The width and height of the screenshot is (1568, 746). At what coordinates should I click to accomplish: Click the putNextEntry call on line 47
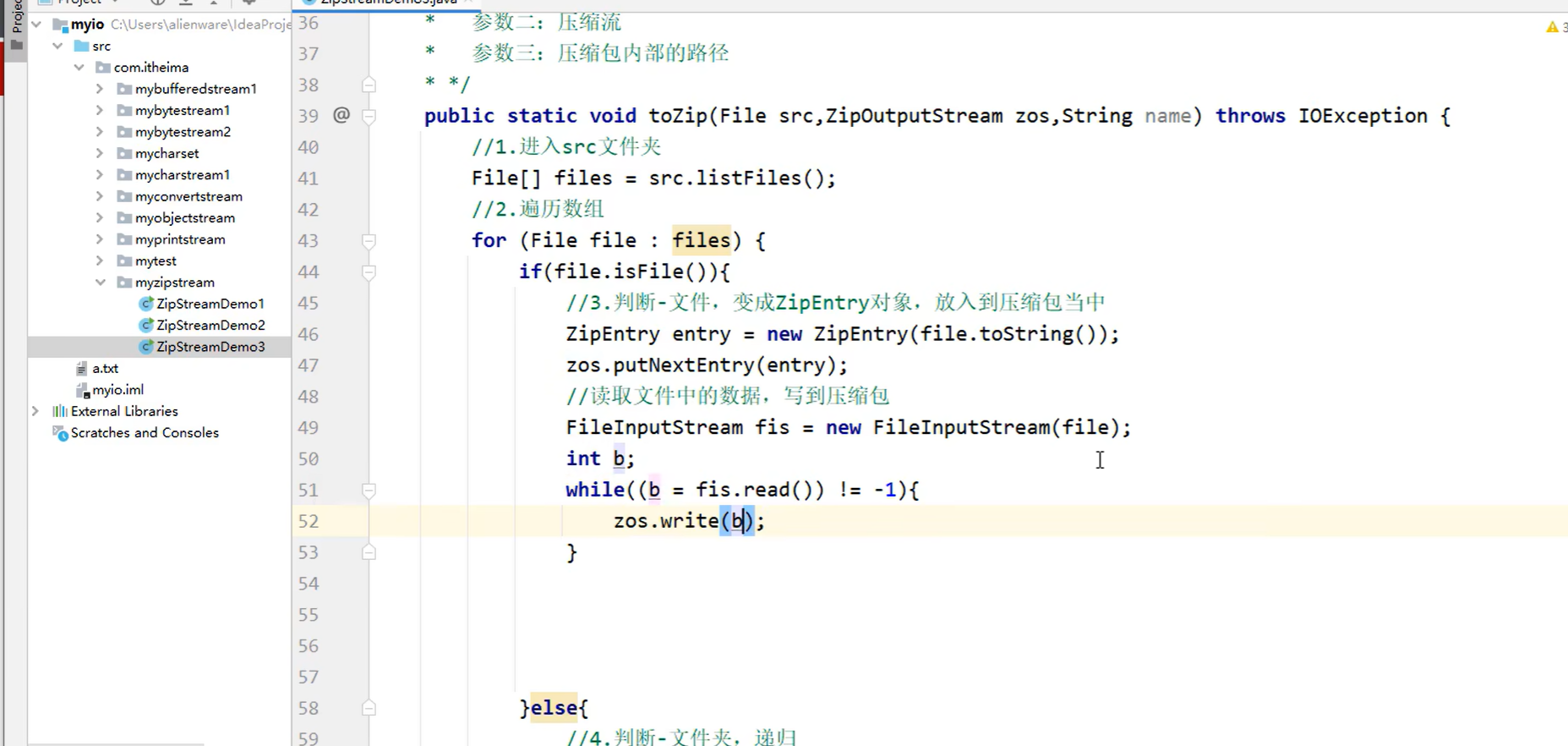[x=684, y=365]
